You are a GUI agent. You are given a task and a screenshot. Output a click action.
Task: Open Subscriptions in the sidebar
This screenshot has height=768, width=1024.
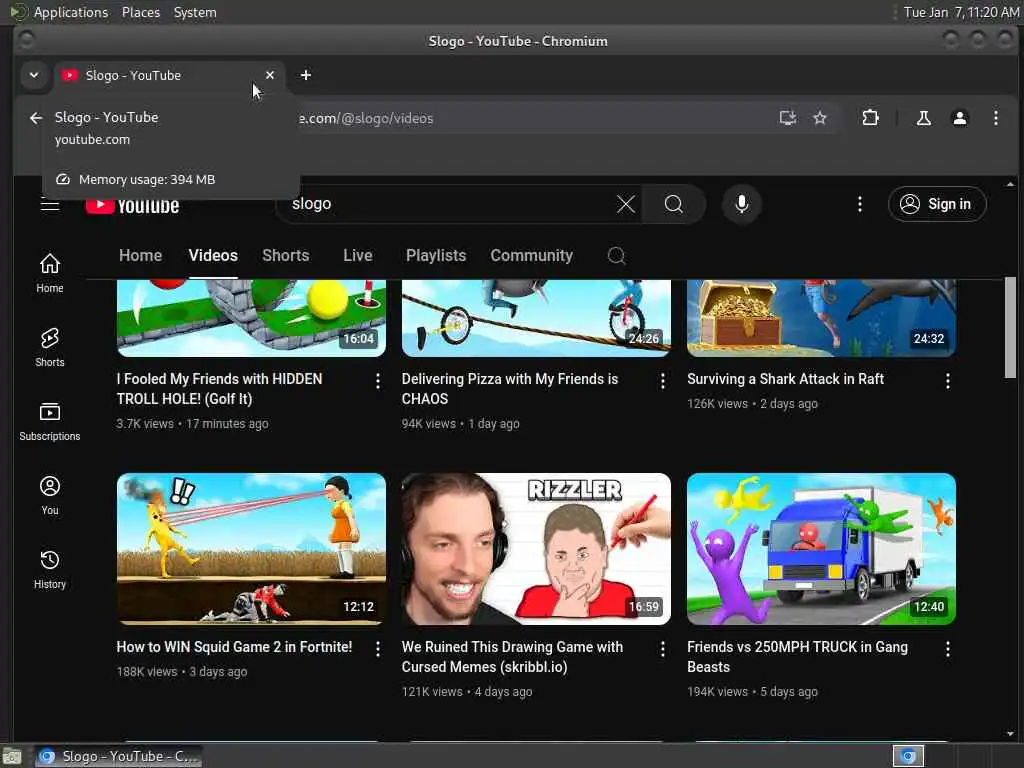pyautogui.click(x=50, y=421)
